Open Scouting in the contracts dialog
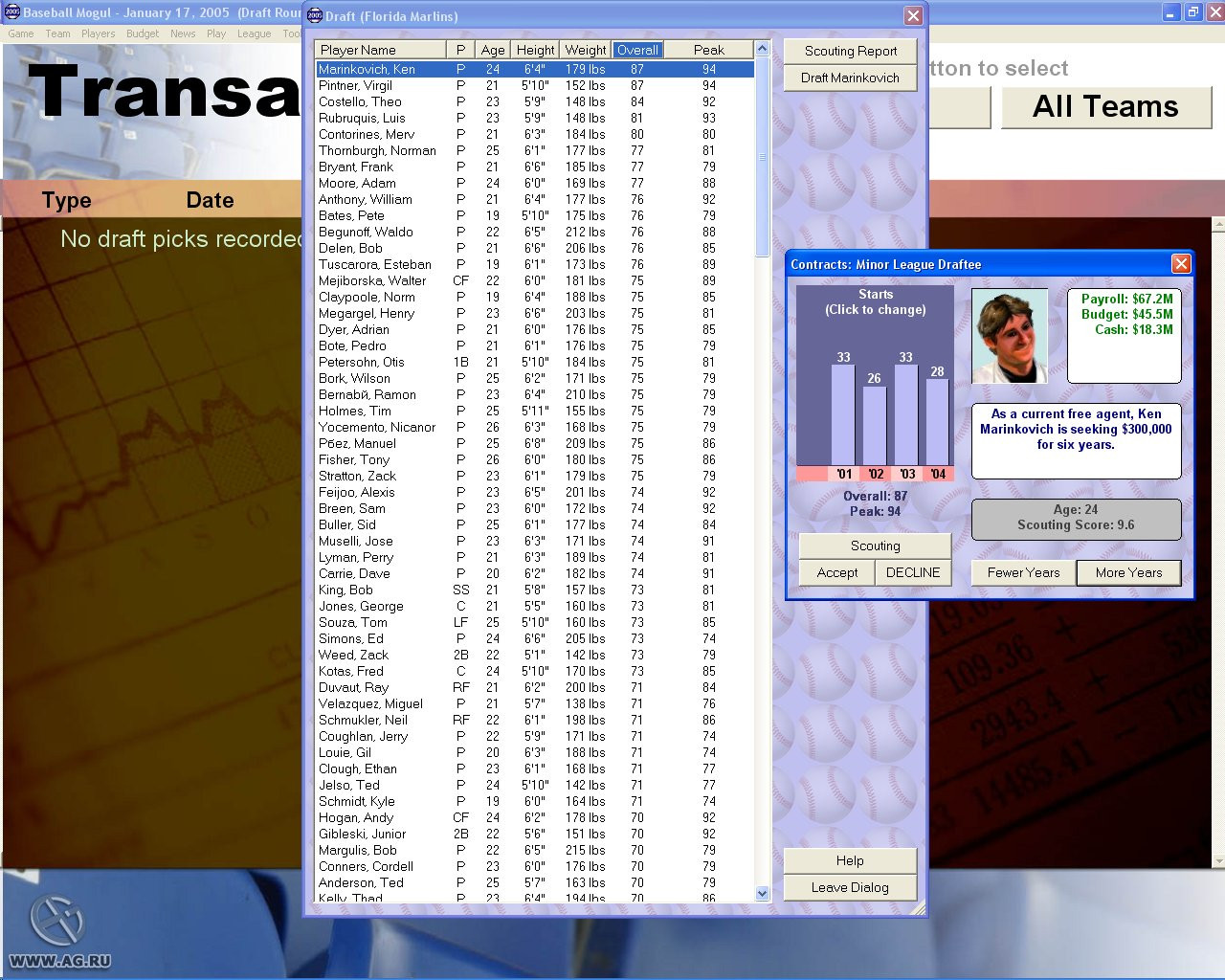1225x980 pixels. pos(875,546)
